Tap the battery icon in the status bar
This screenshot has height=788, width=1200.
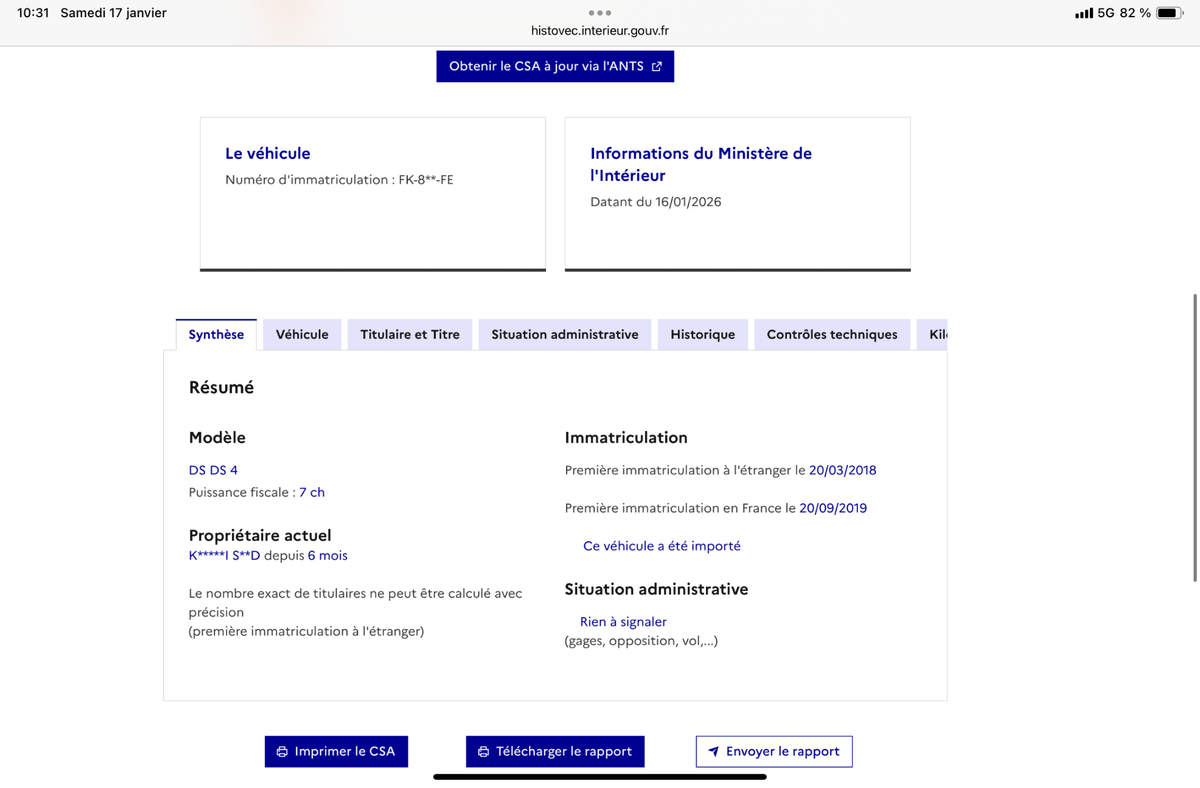point(1171,13)
